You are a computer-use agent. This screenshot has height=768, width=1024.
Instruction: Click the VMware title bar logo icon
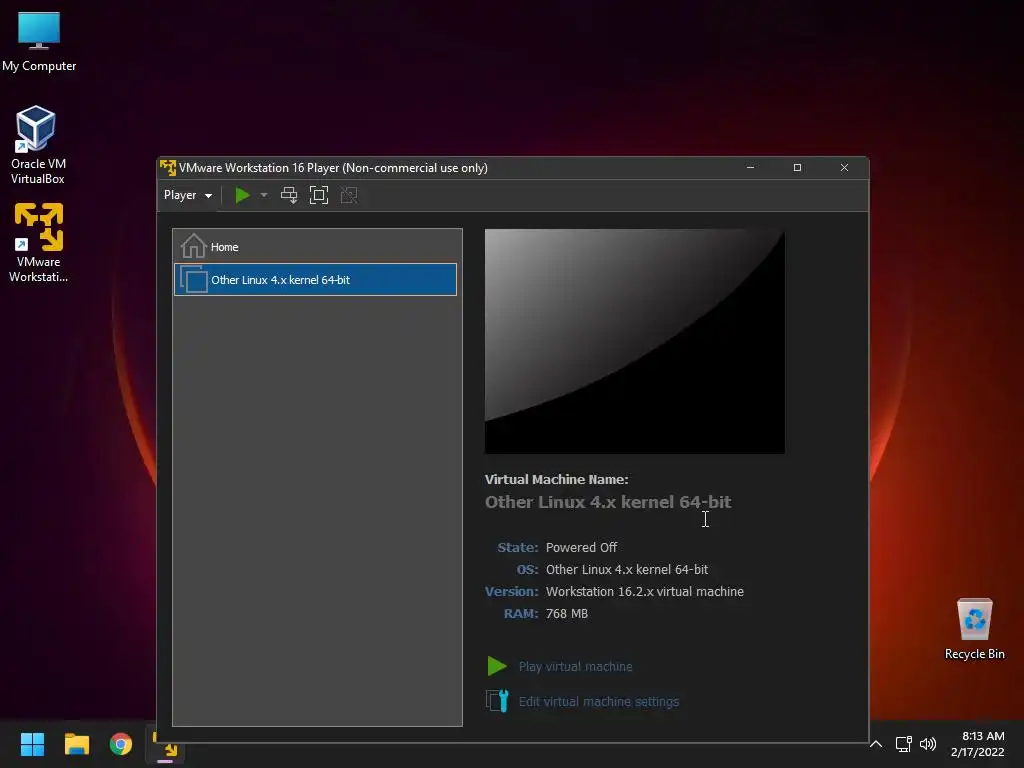coord(168,168)
